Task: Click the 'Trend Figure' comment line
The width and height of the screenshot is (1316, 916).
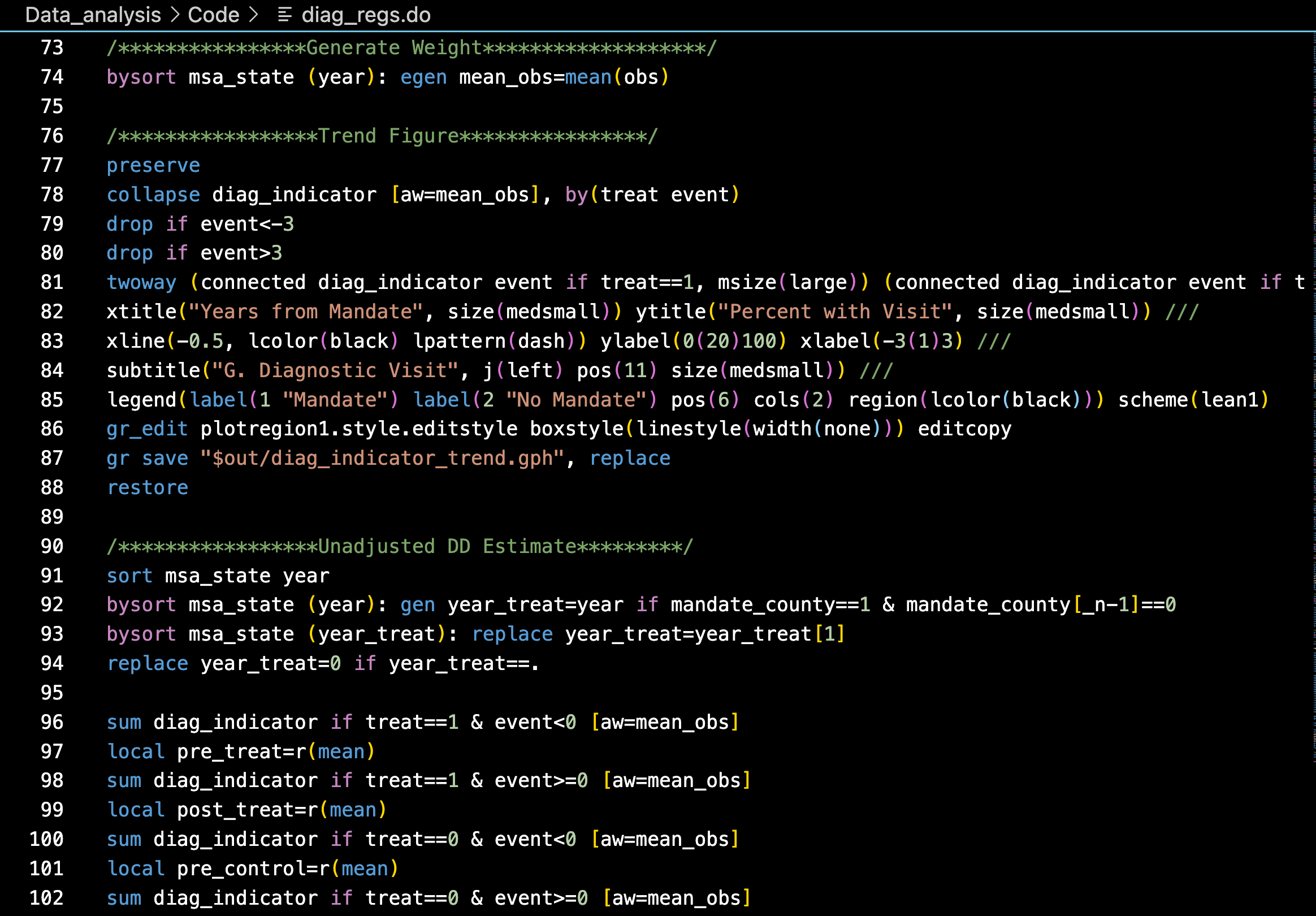Action: 382,136
